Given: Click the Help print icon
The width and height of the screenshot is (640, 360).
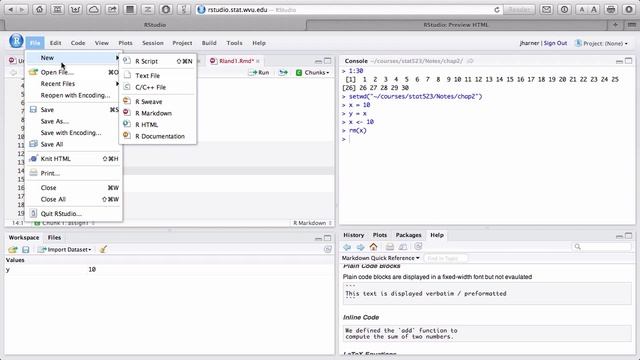Looking at the screenshot, I should coord(389,247).
